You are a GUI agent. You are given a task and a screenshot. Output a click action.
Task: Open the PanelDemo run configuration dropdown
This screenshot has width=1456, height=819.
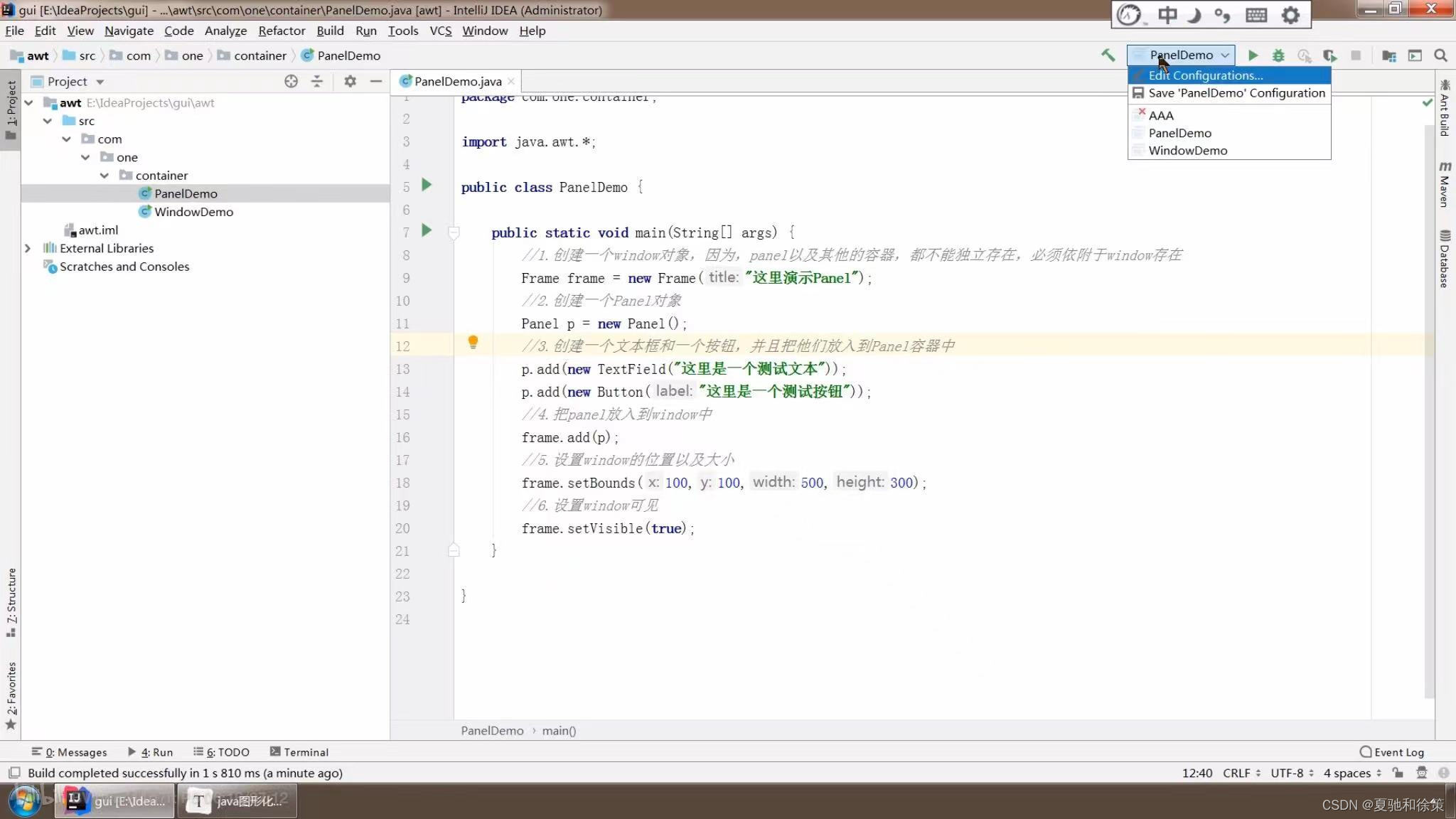click(x=1180, y=55)
